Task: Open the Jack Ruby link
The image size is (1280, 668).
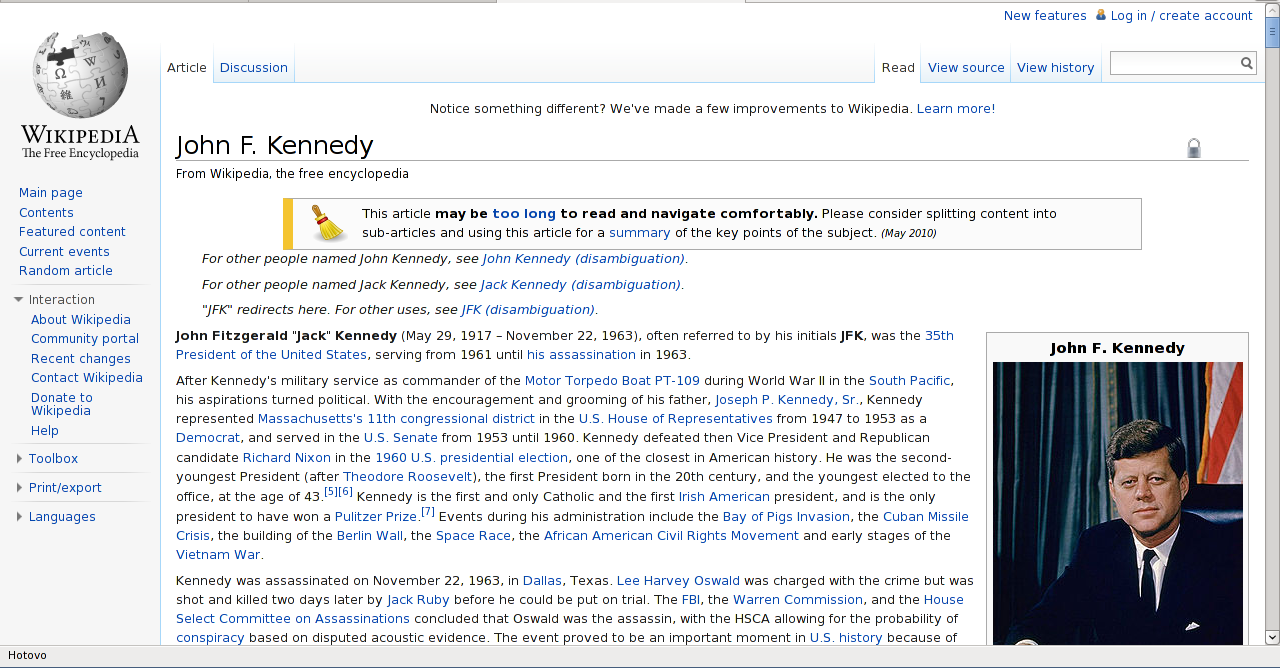Action: (418, 600)
